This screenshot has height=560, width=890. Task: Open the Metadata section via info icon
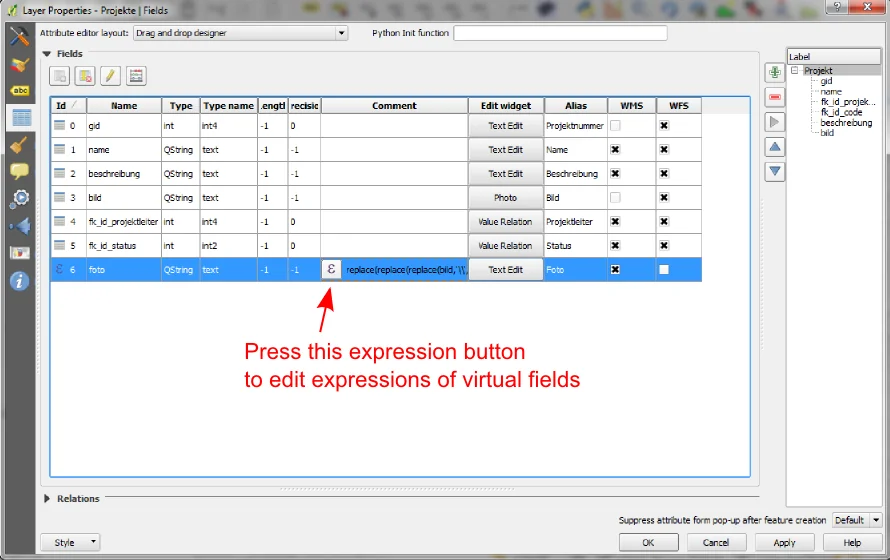point(19,280)
